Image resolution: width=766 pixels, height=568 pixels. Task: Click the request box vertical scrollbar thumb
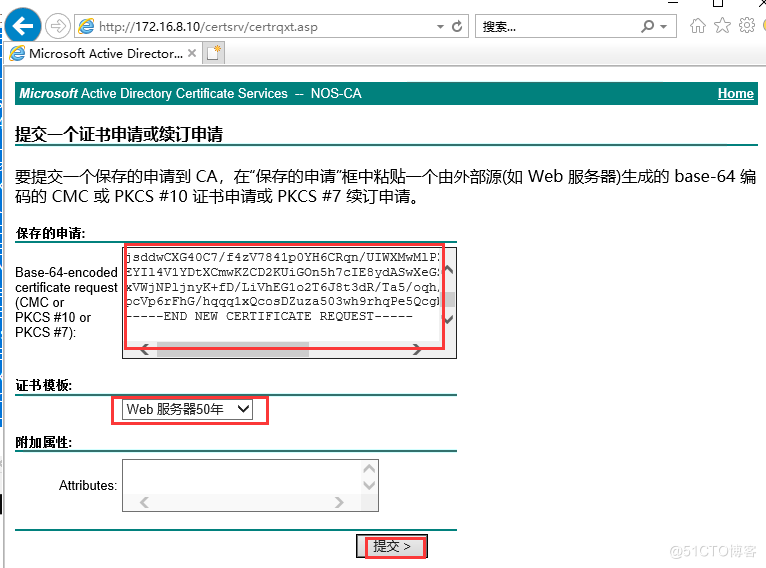click(x=449, y=299)
